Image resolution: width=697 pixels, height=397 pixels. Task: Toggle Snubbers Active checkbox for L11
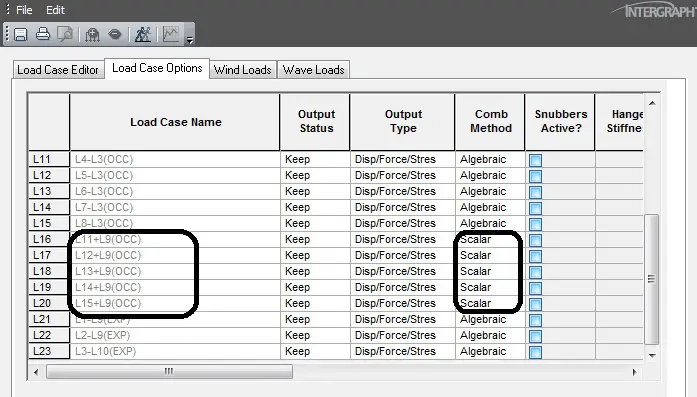[536, 160]
